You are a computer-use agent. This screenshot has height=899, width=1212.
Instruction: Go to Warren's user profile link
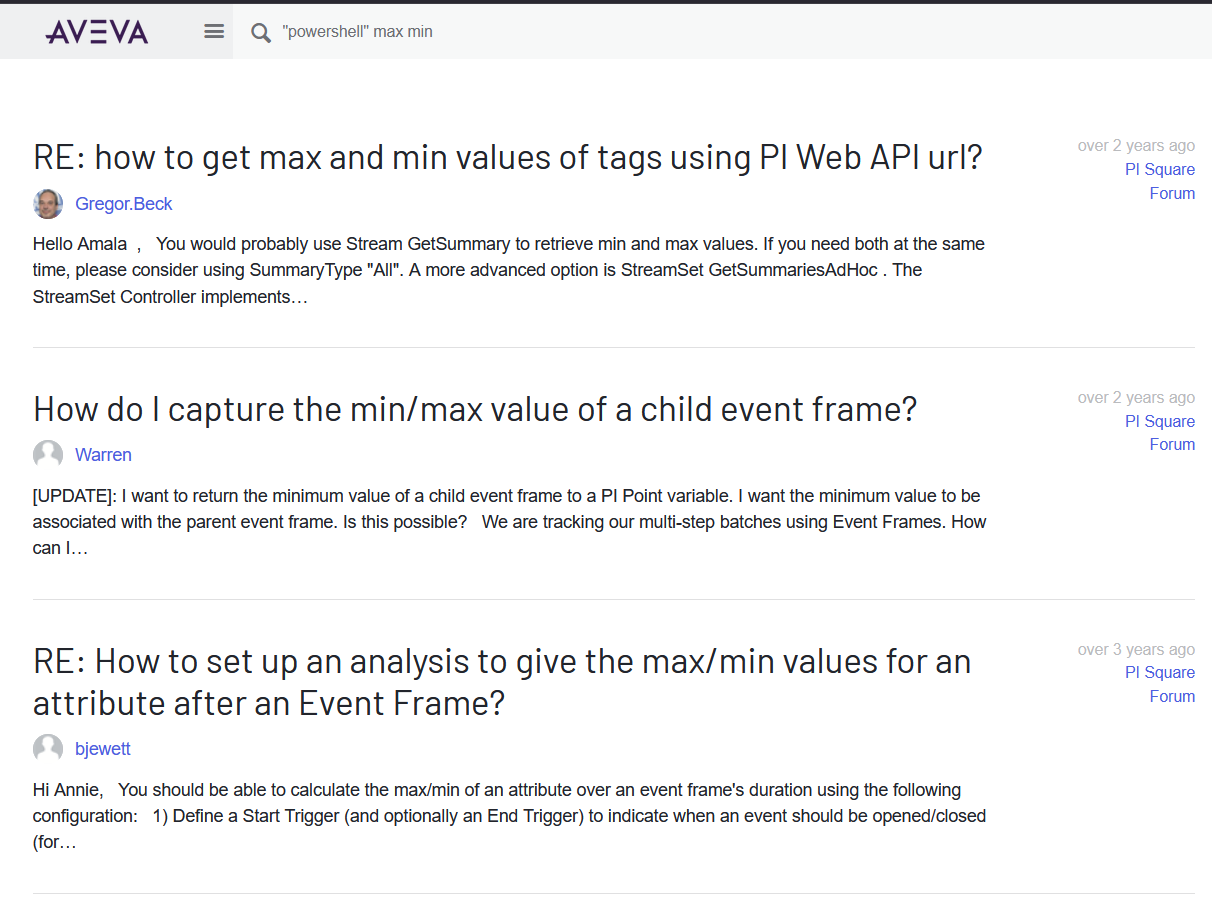click(x=103, y=455)
